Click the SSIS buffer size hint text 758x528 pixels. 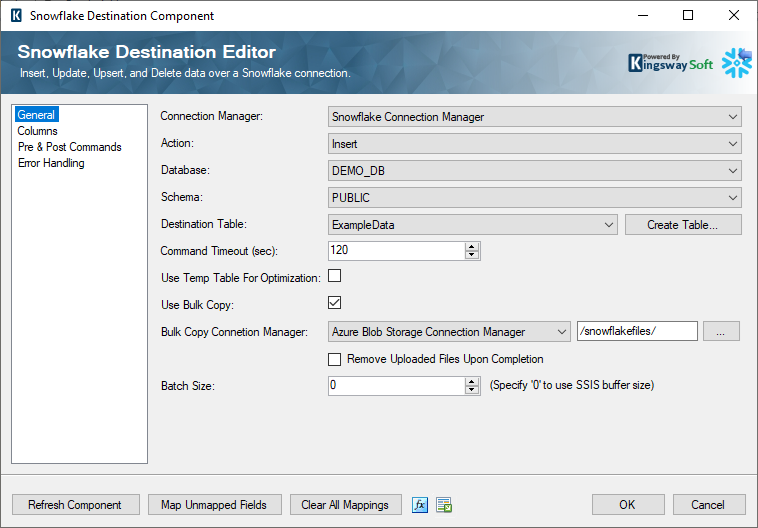[572, 385]
